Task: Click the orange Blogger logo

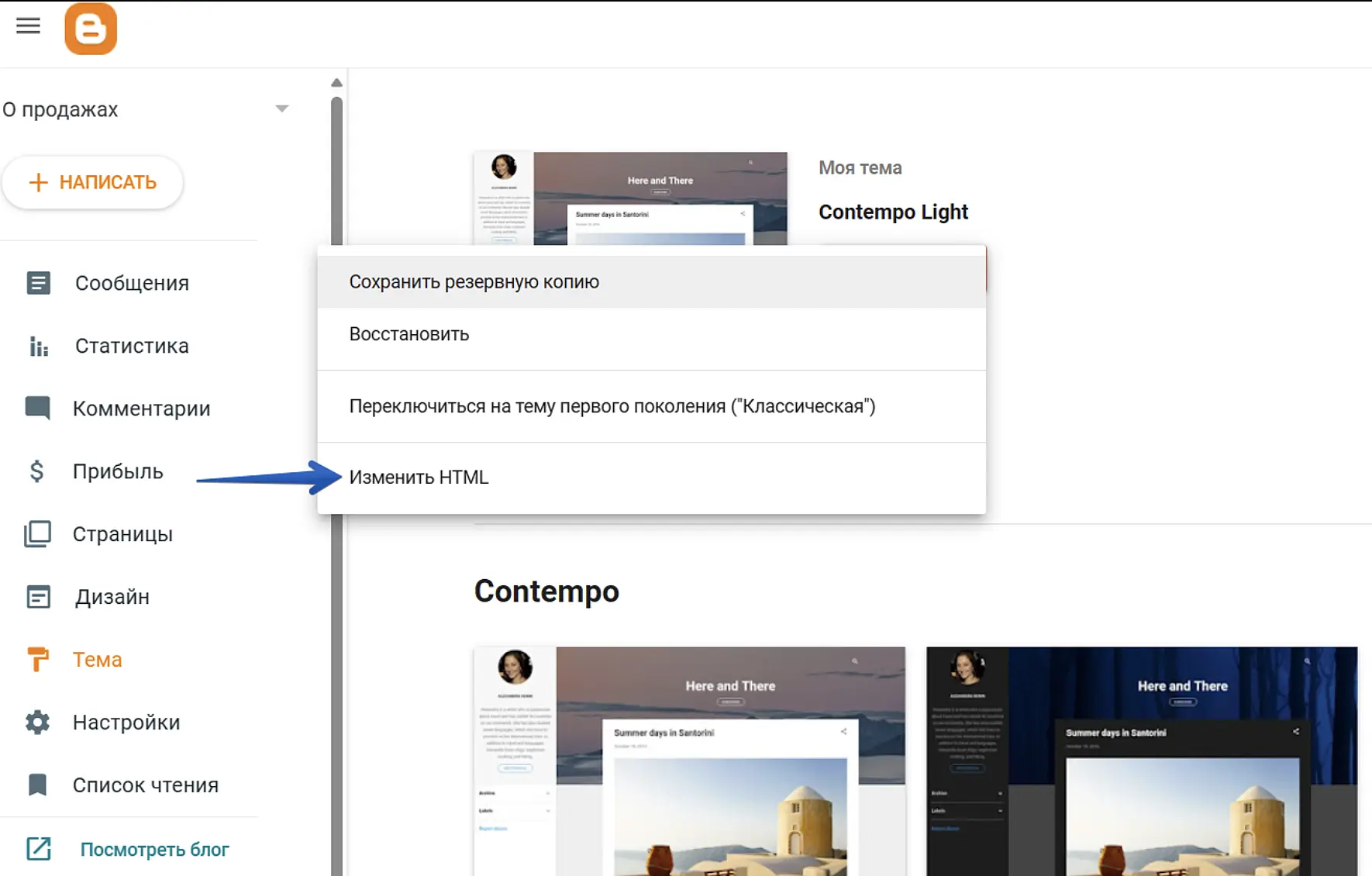Action: tap(91, 29)
